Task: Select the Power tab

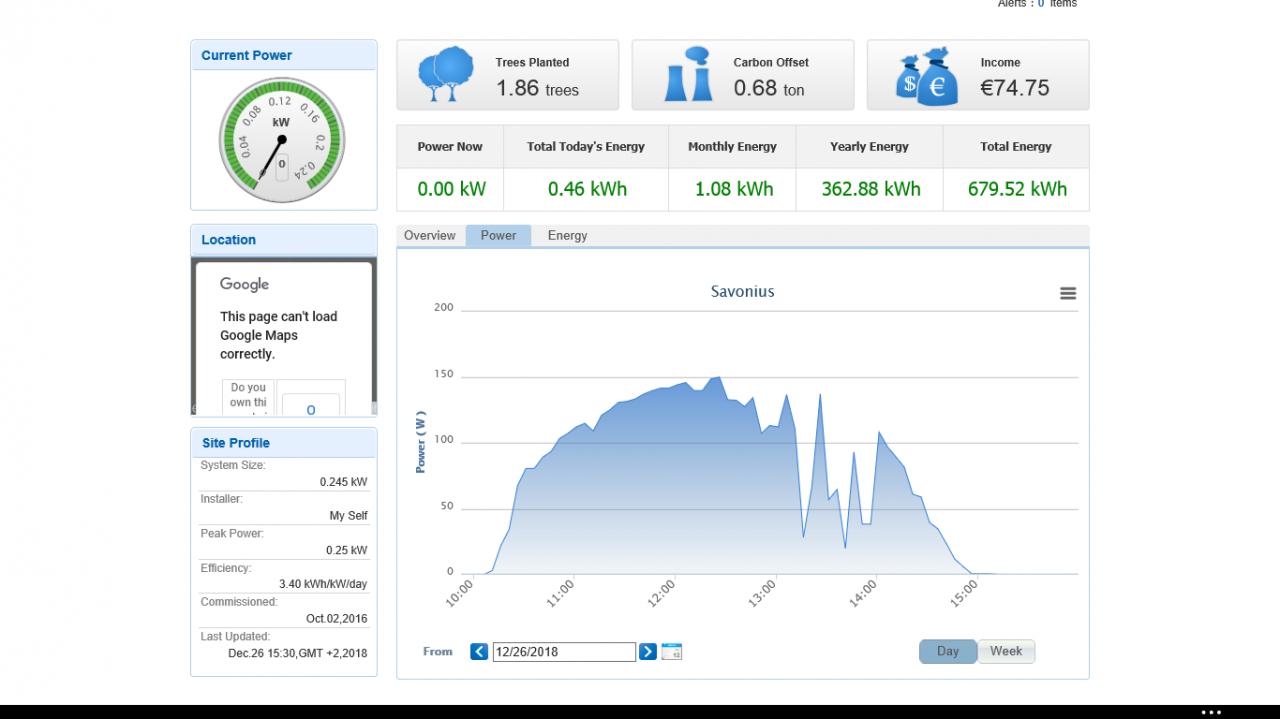Action: (x=498, y=236)
